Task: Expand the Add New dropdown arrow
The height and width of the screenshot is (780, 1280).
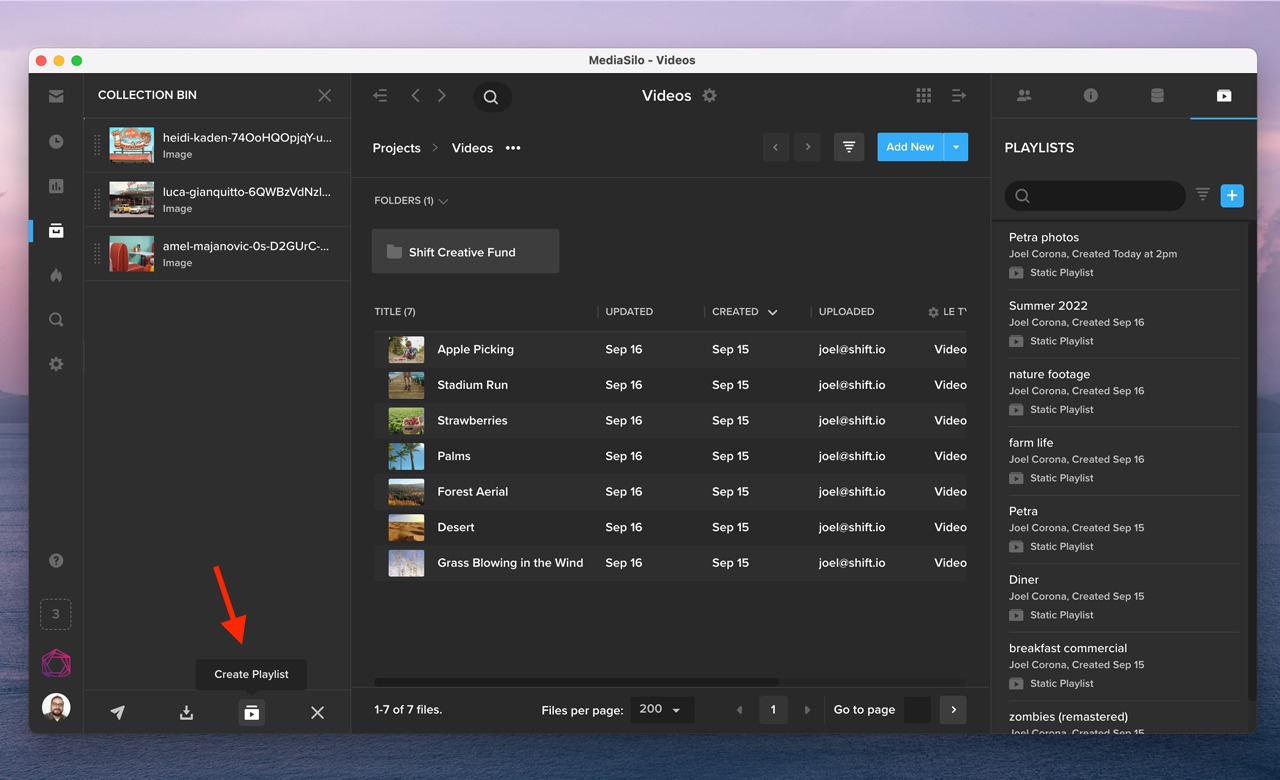Action: [x=956, y=147]
